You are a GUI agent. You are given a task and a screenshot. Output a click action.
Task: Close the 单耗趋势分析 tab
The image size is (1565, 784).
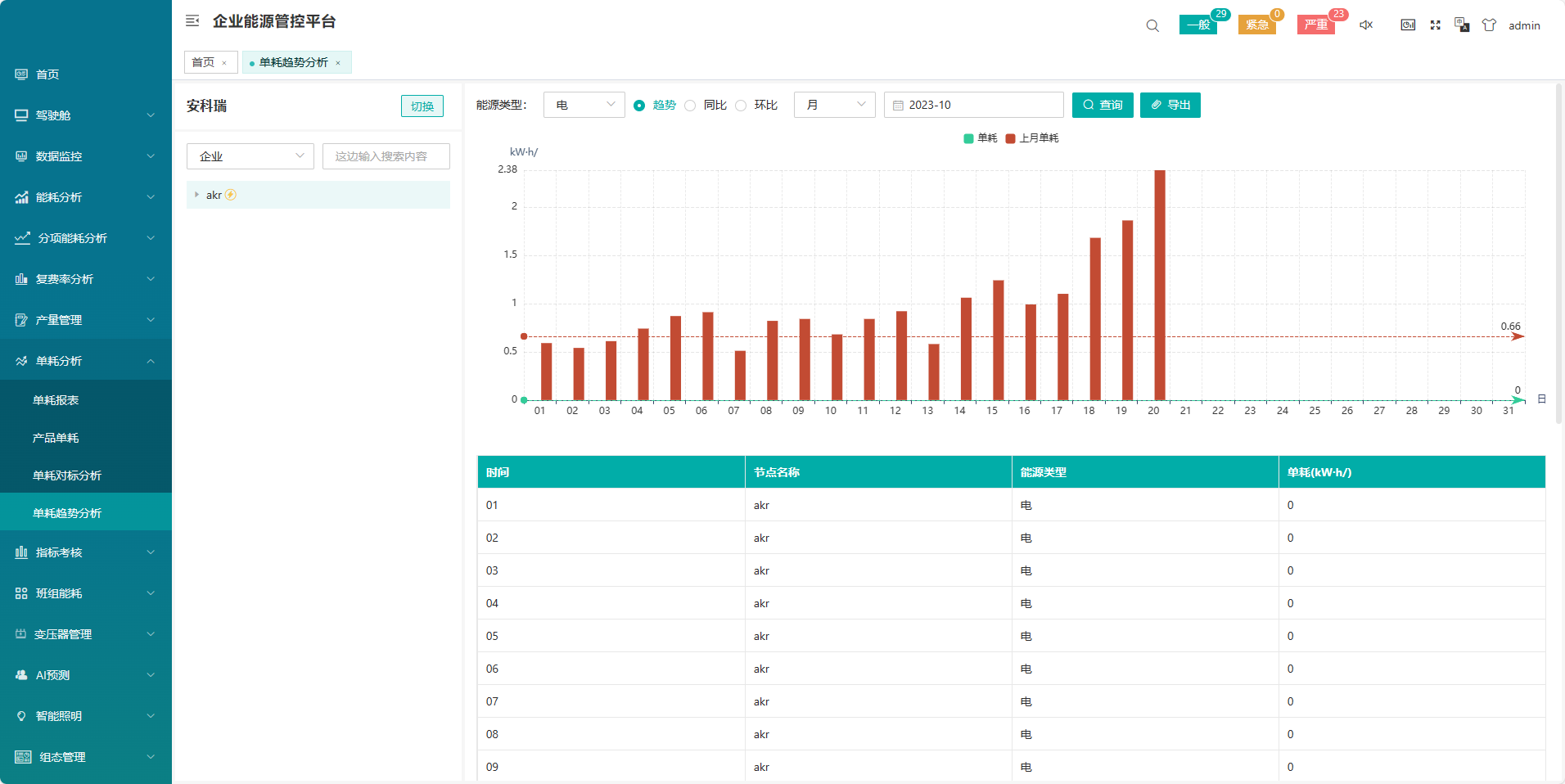tap(338, 63)
